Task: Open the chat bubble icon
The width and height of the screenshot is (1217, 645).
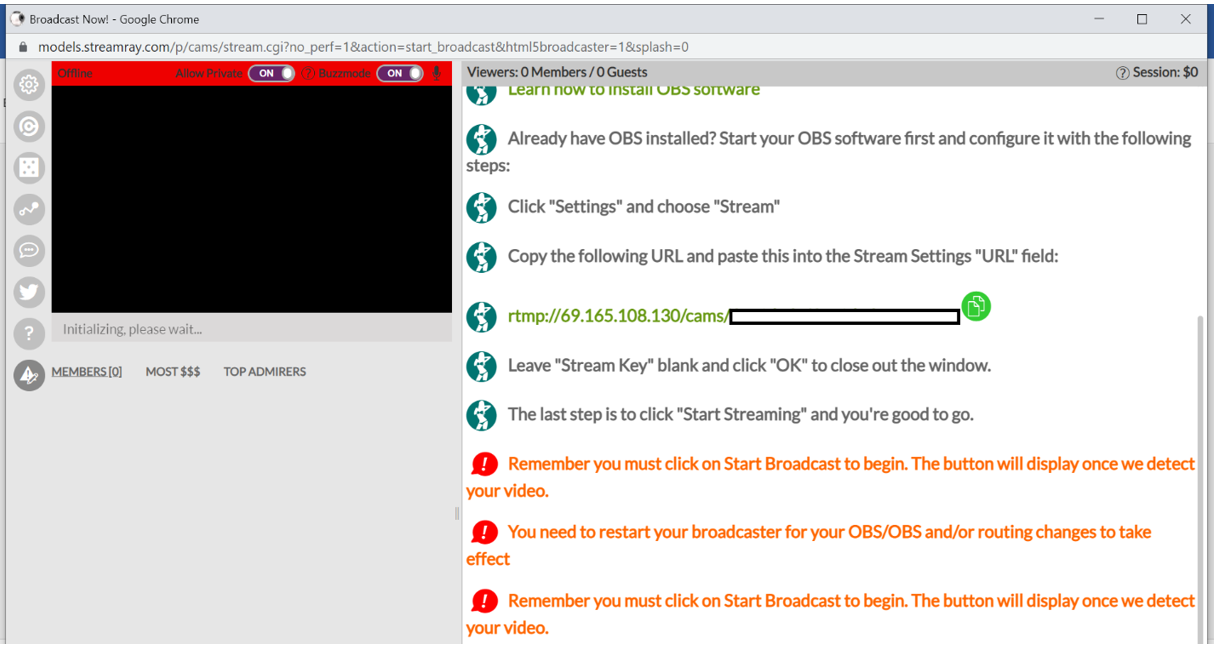Action: click(x=29, y=250)
